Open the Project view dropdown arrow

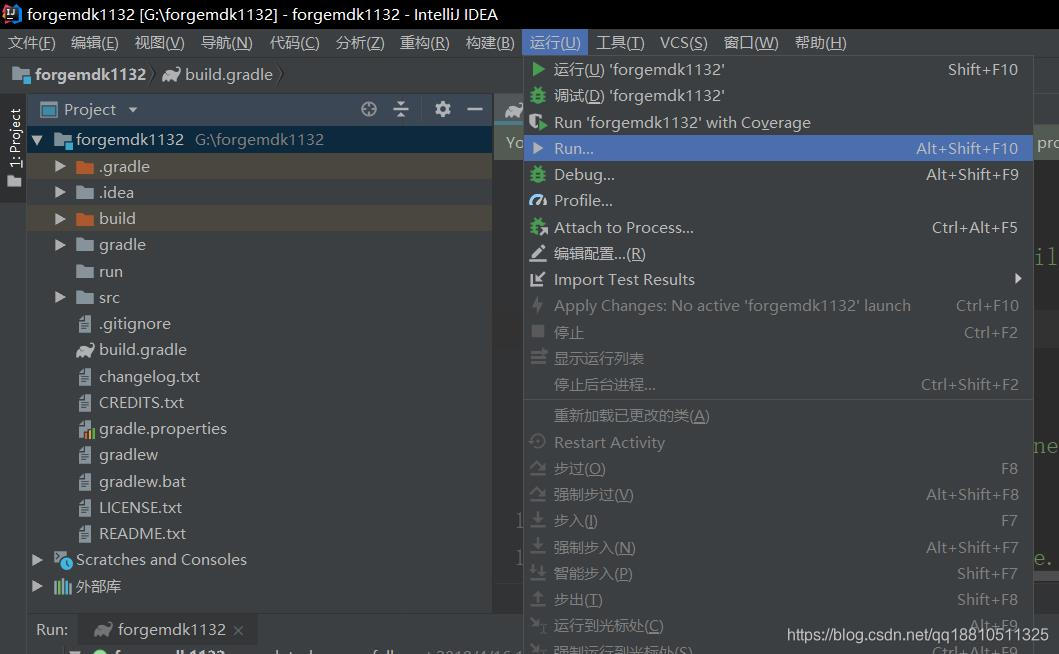tap(133, 109)
